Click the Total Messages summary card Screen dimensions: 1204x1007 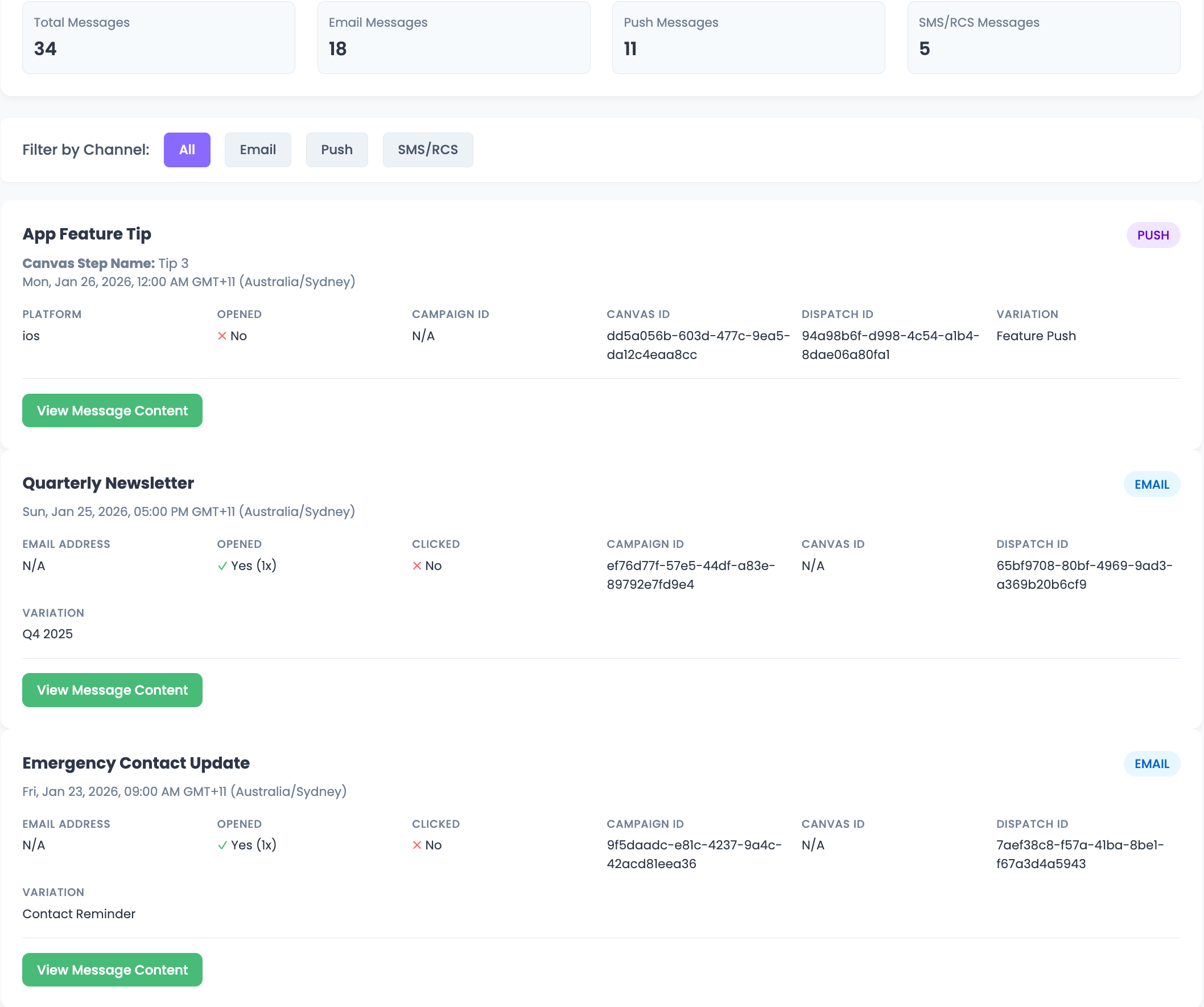pos(158,37)
